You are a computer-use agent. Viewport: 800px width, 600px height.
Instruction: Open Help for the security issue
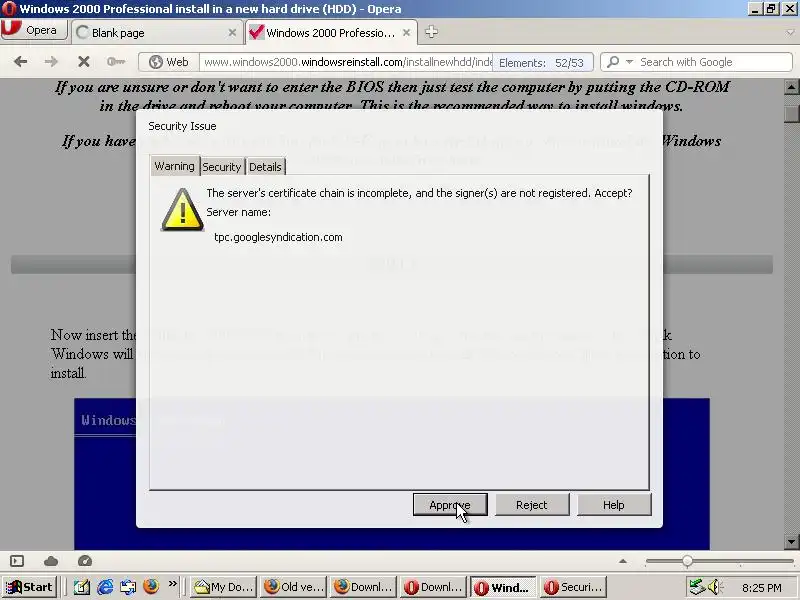614,505
